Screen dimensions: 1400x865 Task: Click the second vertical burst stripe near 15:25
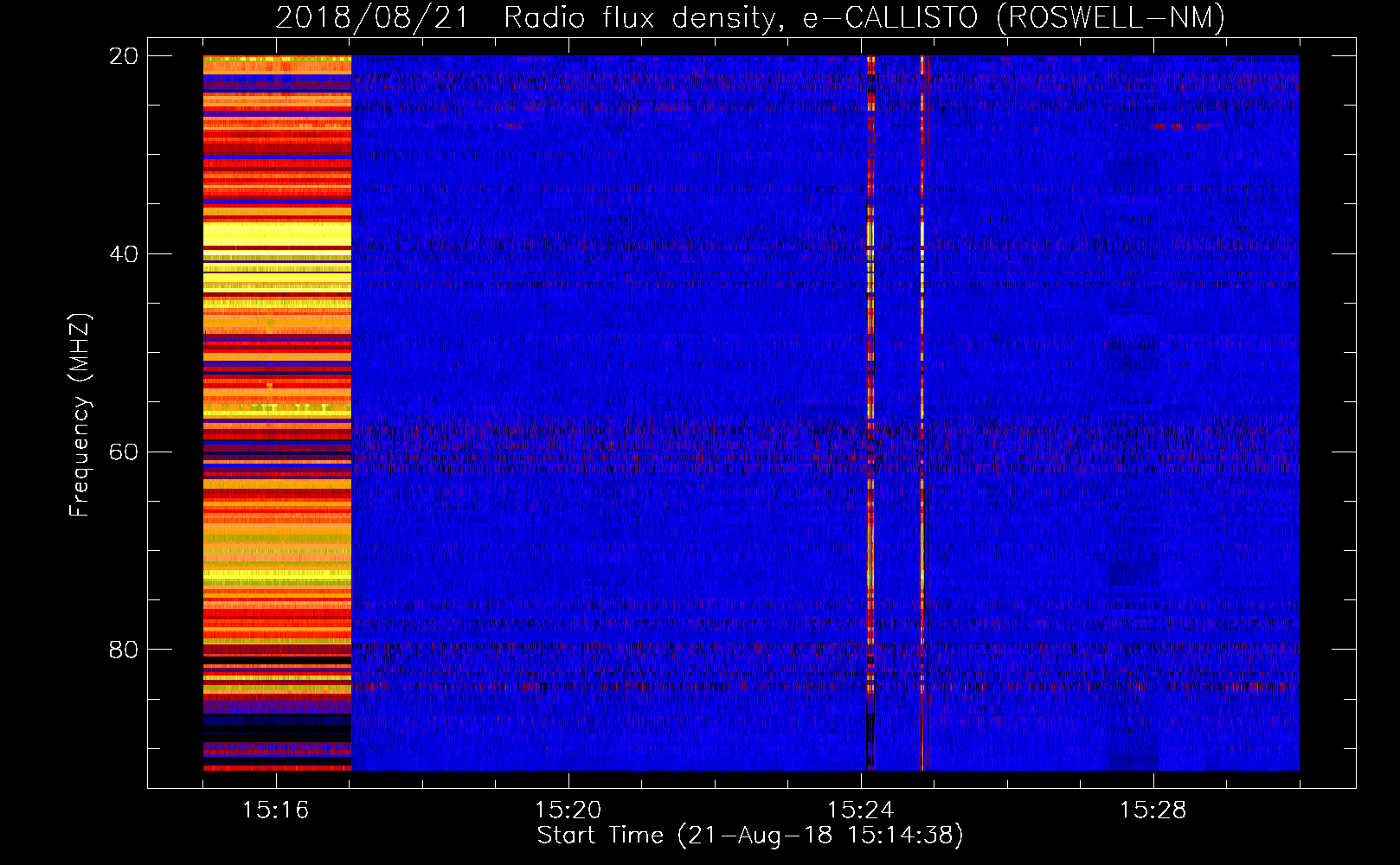click(x=922, y=413)
